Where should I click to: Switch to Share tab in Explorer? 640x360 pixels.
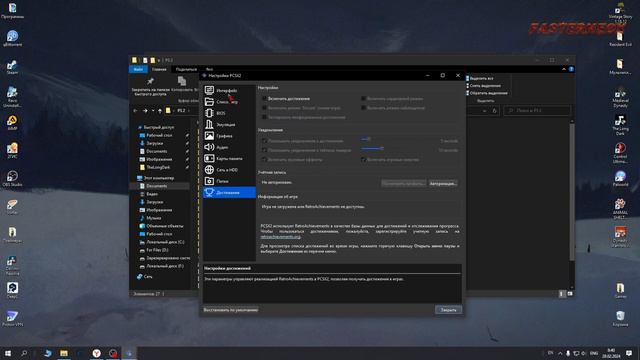tap(186, 69)
